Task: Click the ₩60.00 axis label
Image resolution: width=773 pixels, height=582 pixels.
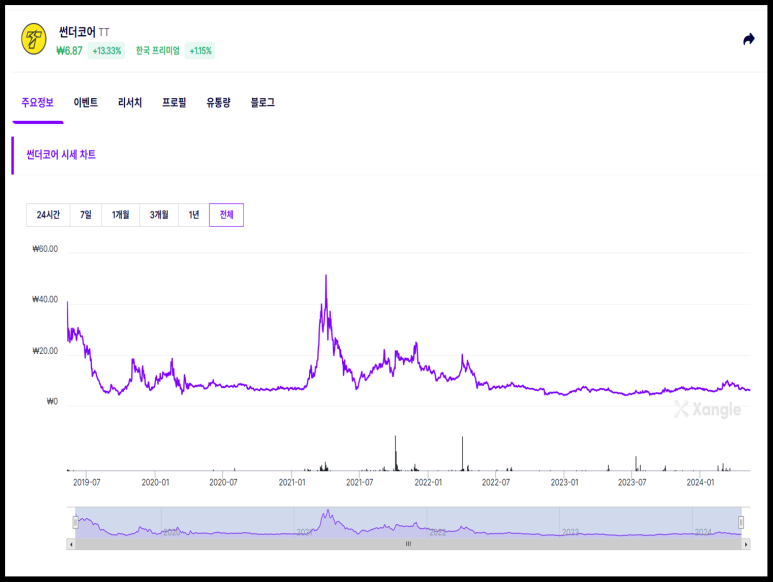Action: tap(45, 249)
